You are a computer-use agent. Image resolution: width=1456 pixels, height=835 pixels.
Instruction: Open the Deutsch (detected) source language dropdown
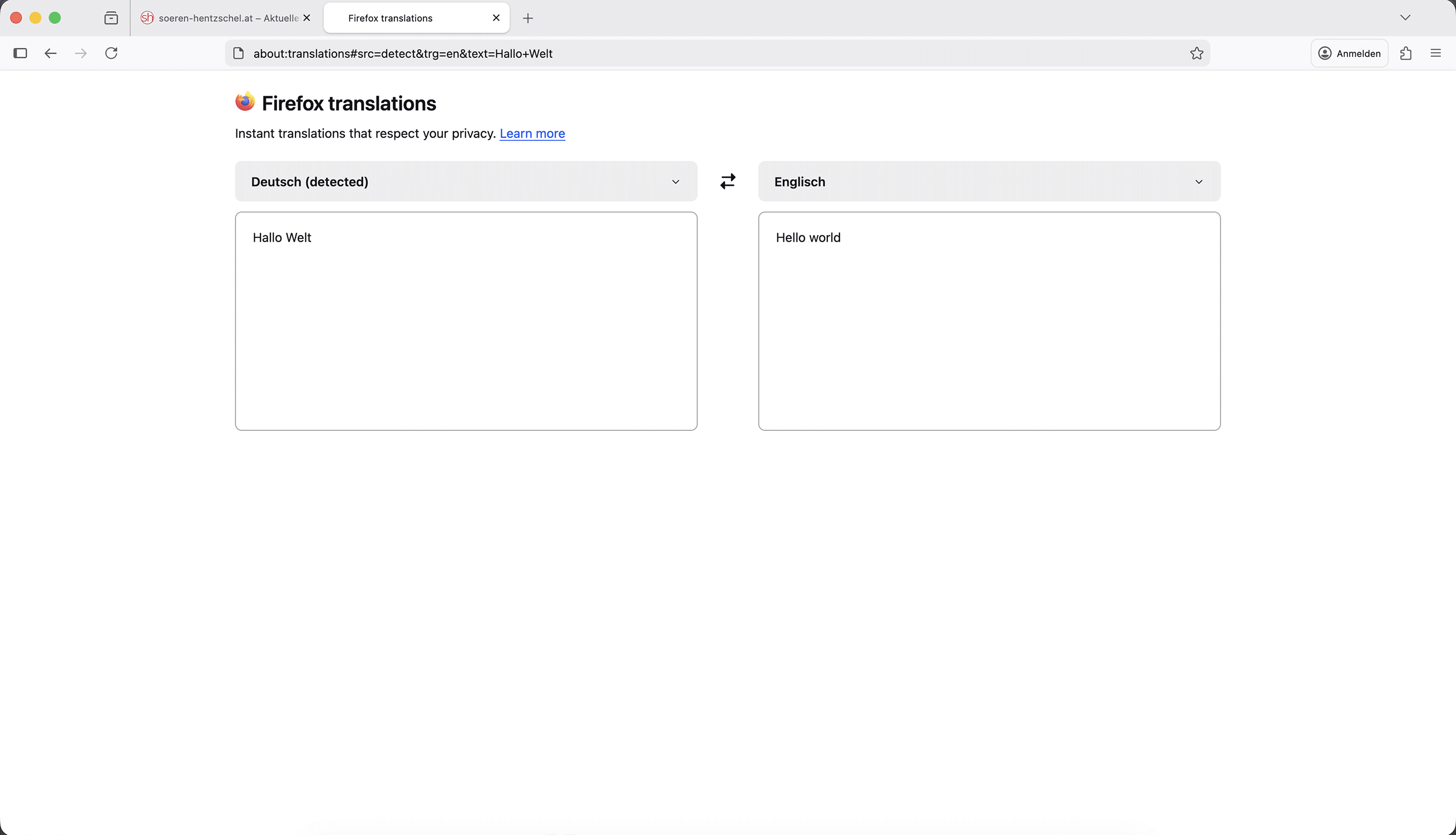coord(466,181)
